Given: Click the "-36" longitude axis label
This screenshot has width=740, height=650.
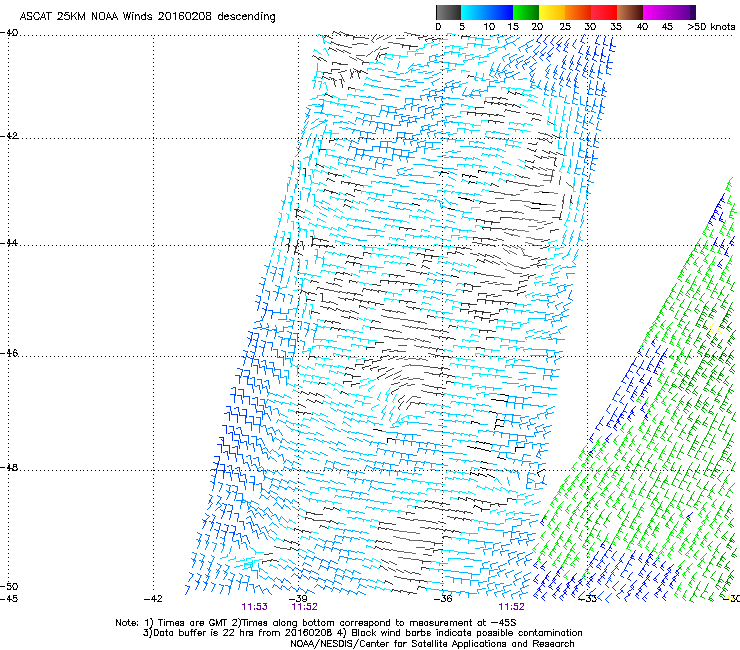Looking at the screenshot, I should pyautogui.click(x=443, y=599).
